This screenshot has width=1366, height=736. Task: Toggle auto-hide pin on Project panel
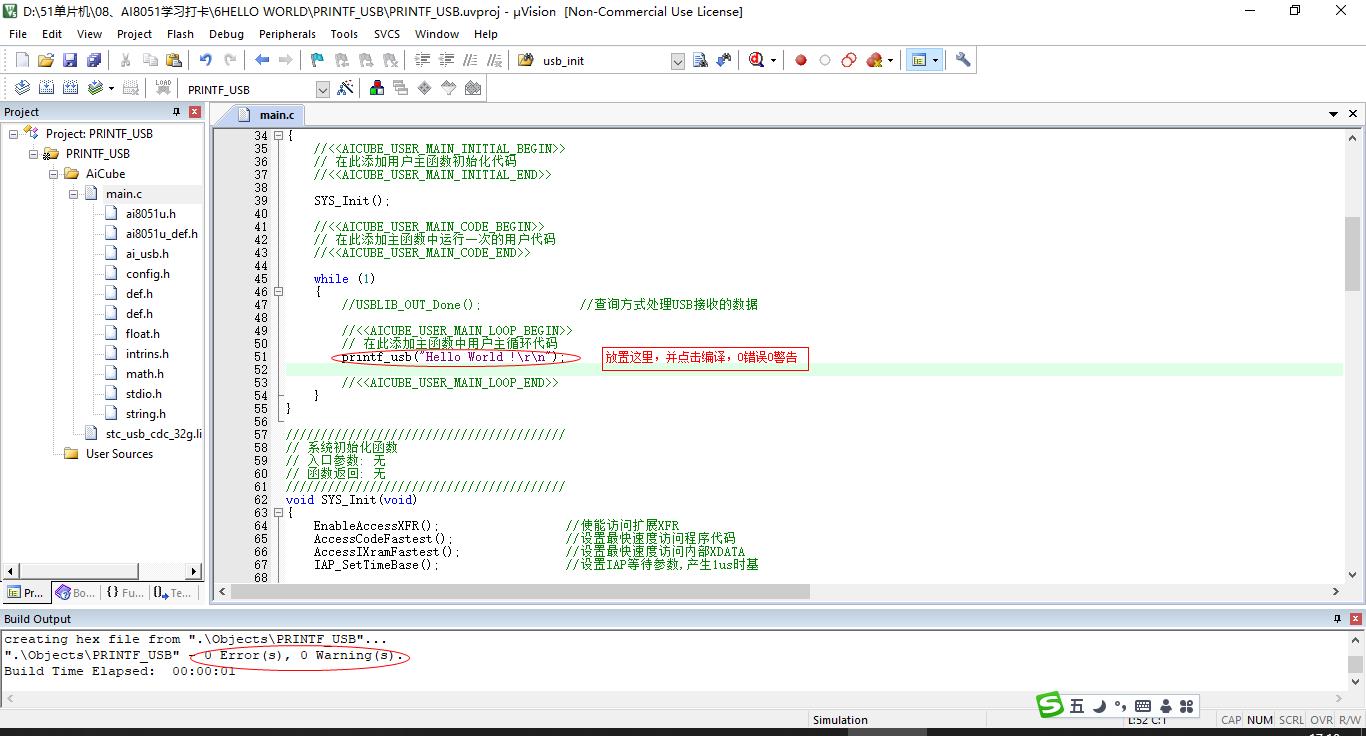[x=177, y=112]
